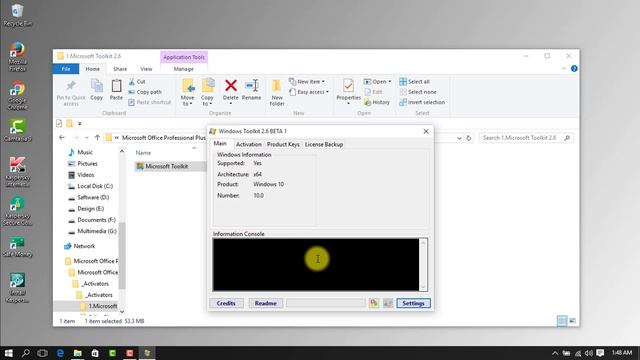Open Properties from the ribbon

(348, 90)
